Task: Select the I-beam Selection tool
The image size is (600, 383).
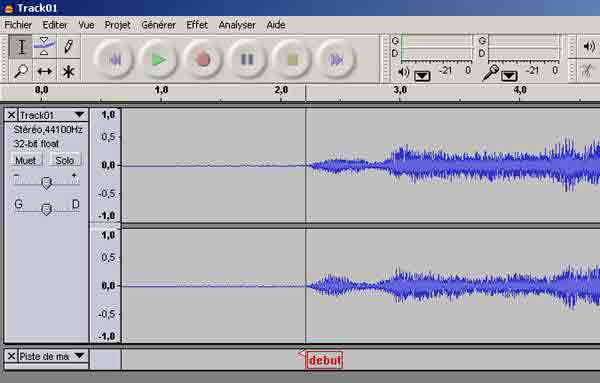Action: click(x=21, y=47)
